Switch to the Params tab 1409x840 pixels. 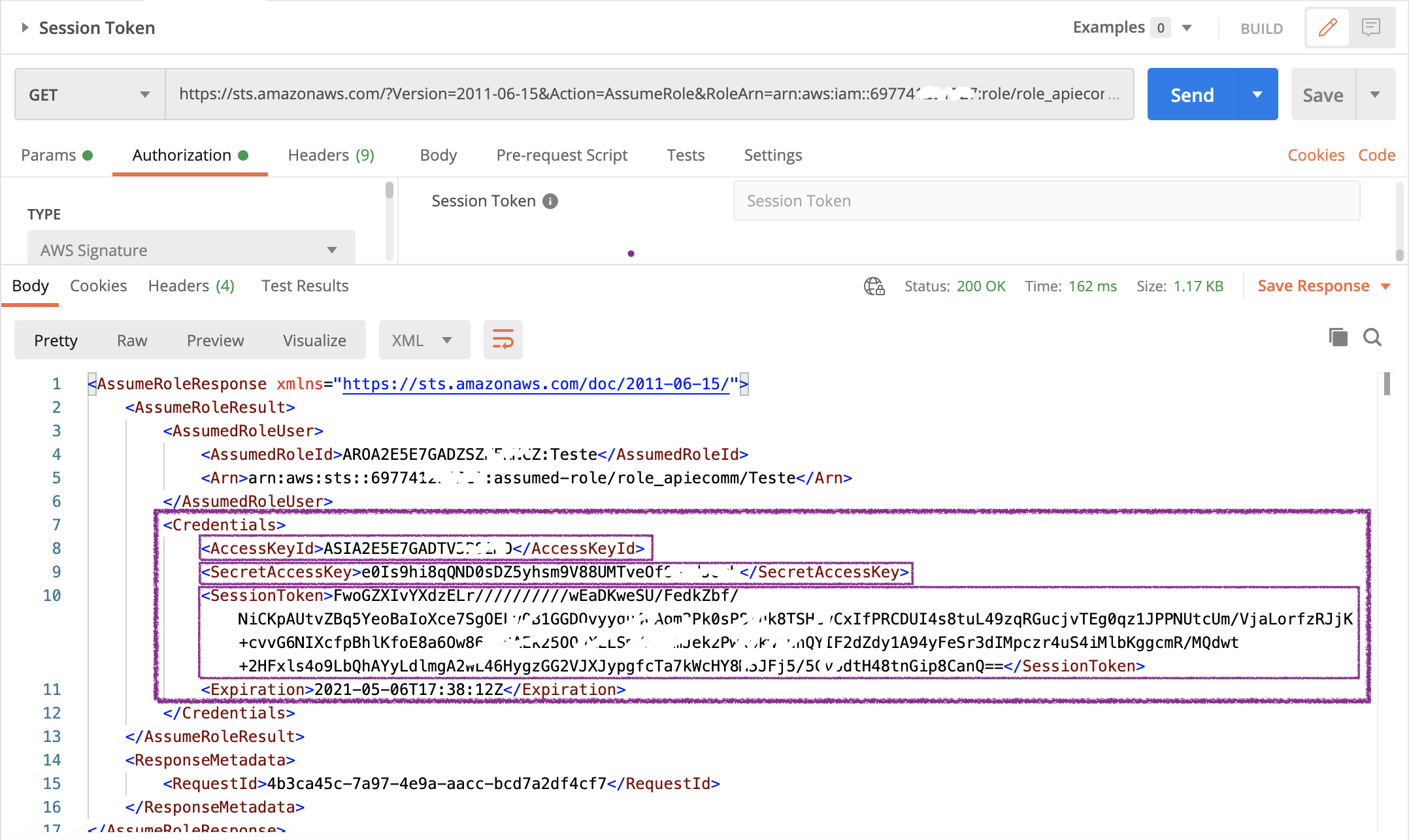pos(57,155)
